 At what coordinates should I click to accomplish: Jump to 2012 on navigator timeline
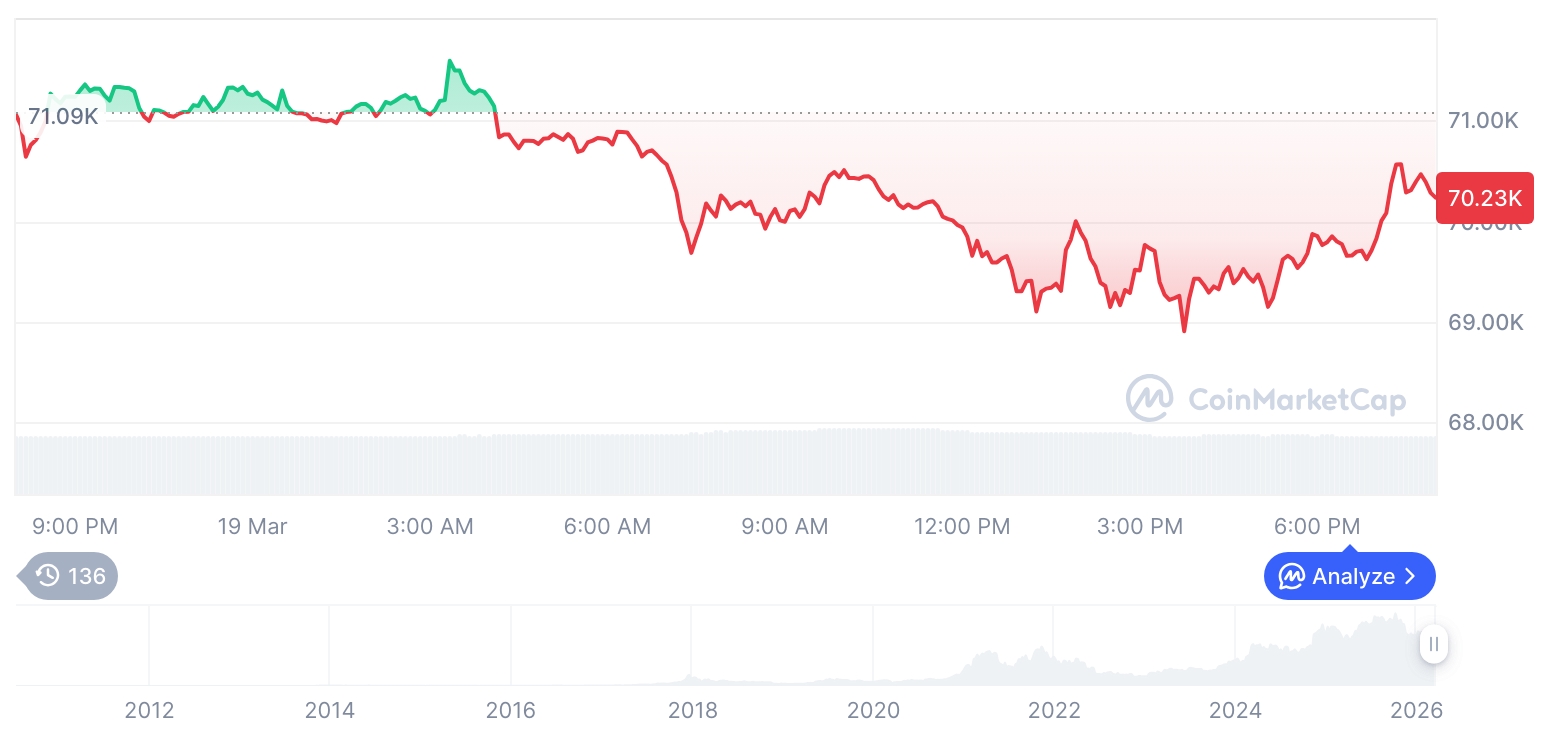tap(149, 711)
